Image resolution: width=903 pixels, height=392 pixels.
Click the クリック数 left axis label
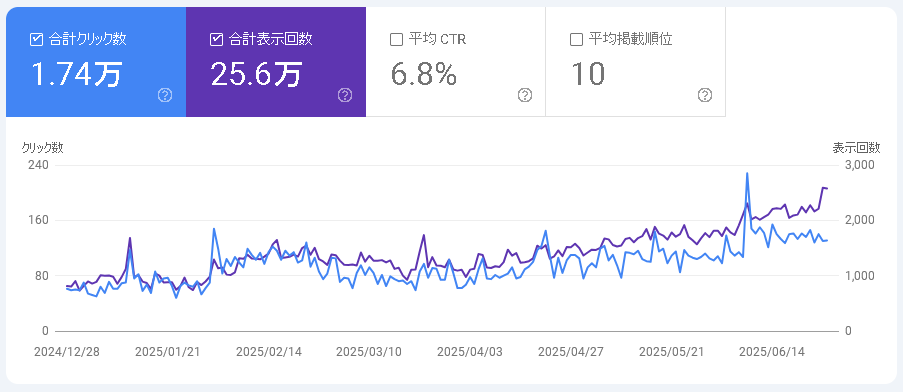coord(42,148)
